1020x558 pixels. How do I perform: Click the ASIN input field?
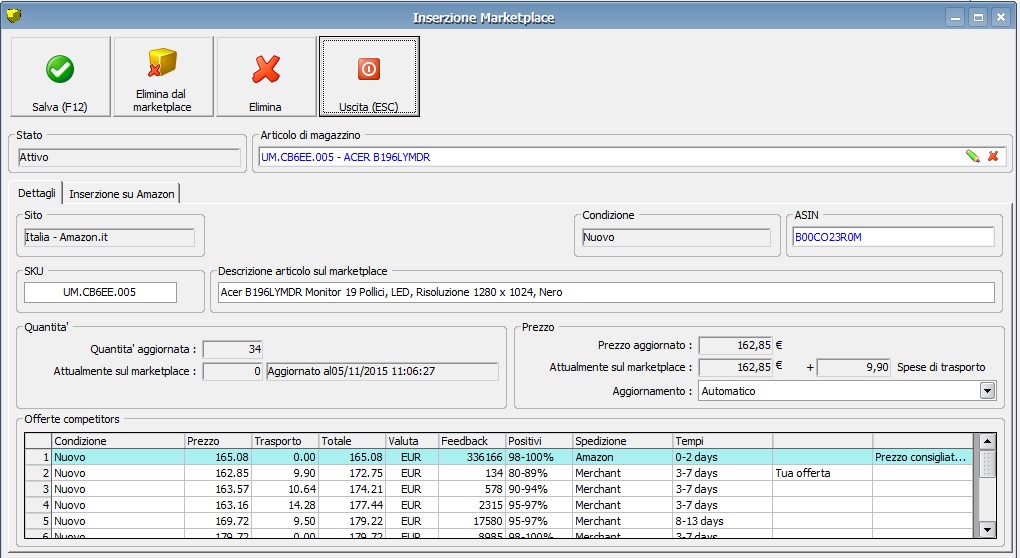pyautogui.click(x=890, y=237)
